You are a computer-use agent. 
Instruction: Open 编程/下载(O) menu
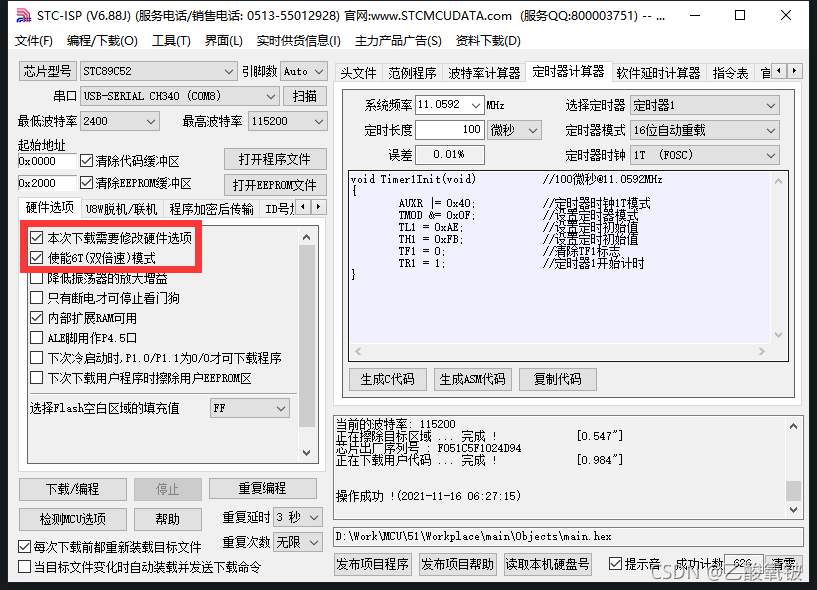point(102,41)
